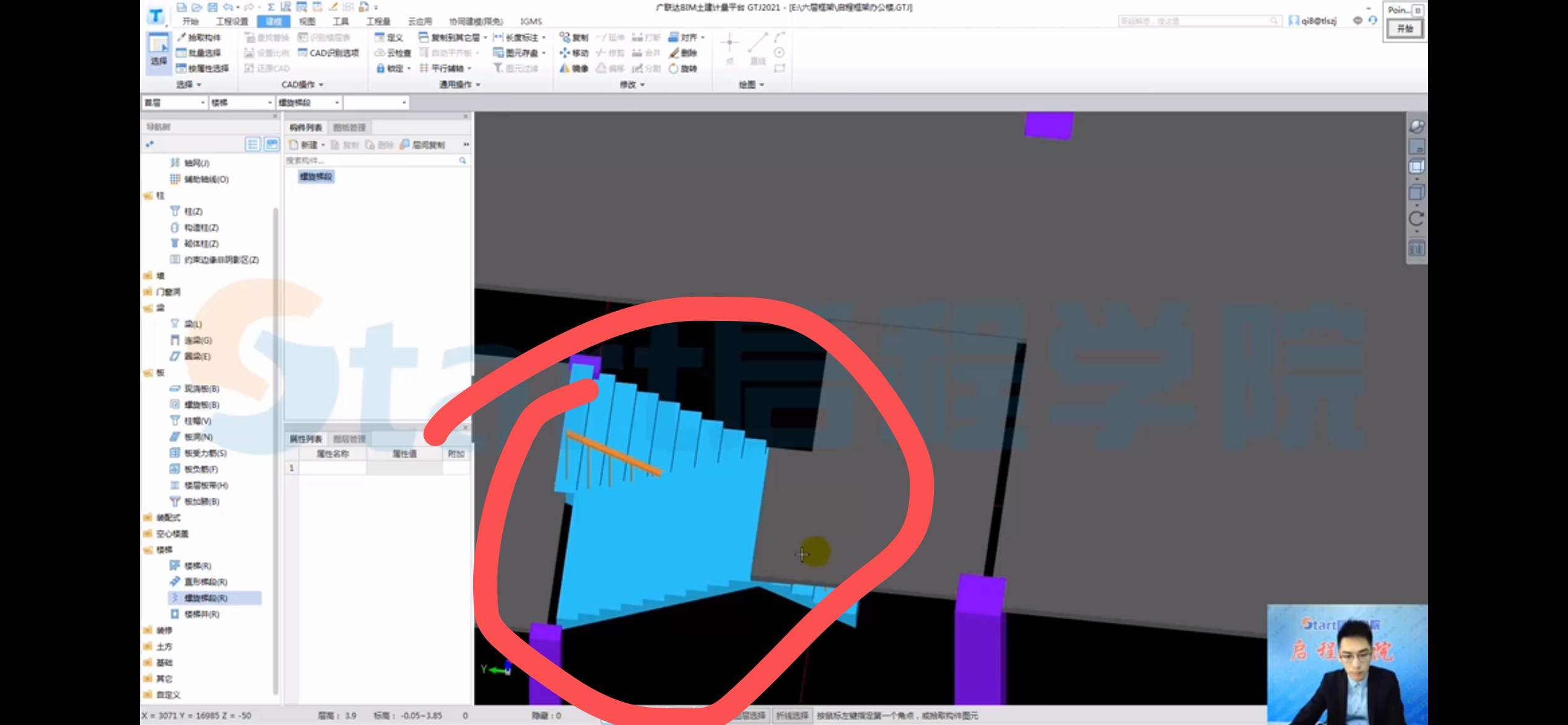Open CAD识别选项 in the ribbon
This screenshot has width=1568, height=725.
(328, 53)
